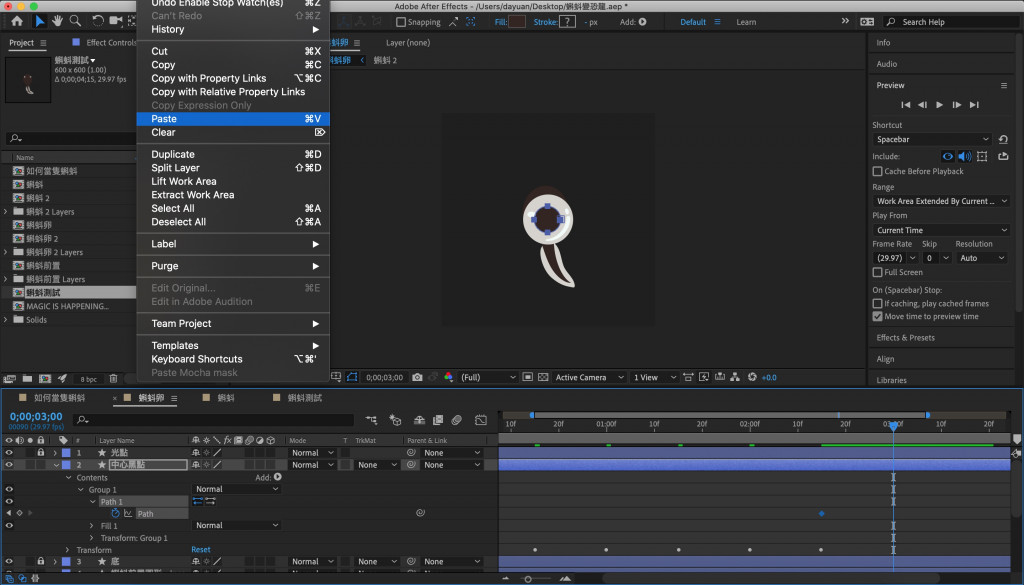
Task: Click the Reset link beside Transform
Action: coord(201,550)
